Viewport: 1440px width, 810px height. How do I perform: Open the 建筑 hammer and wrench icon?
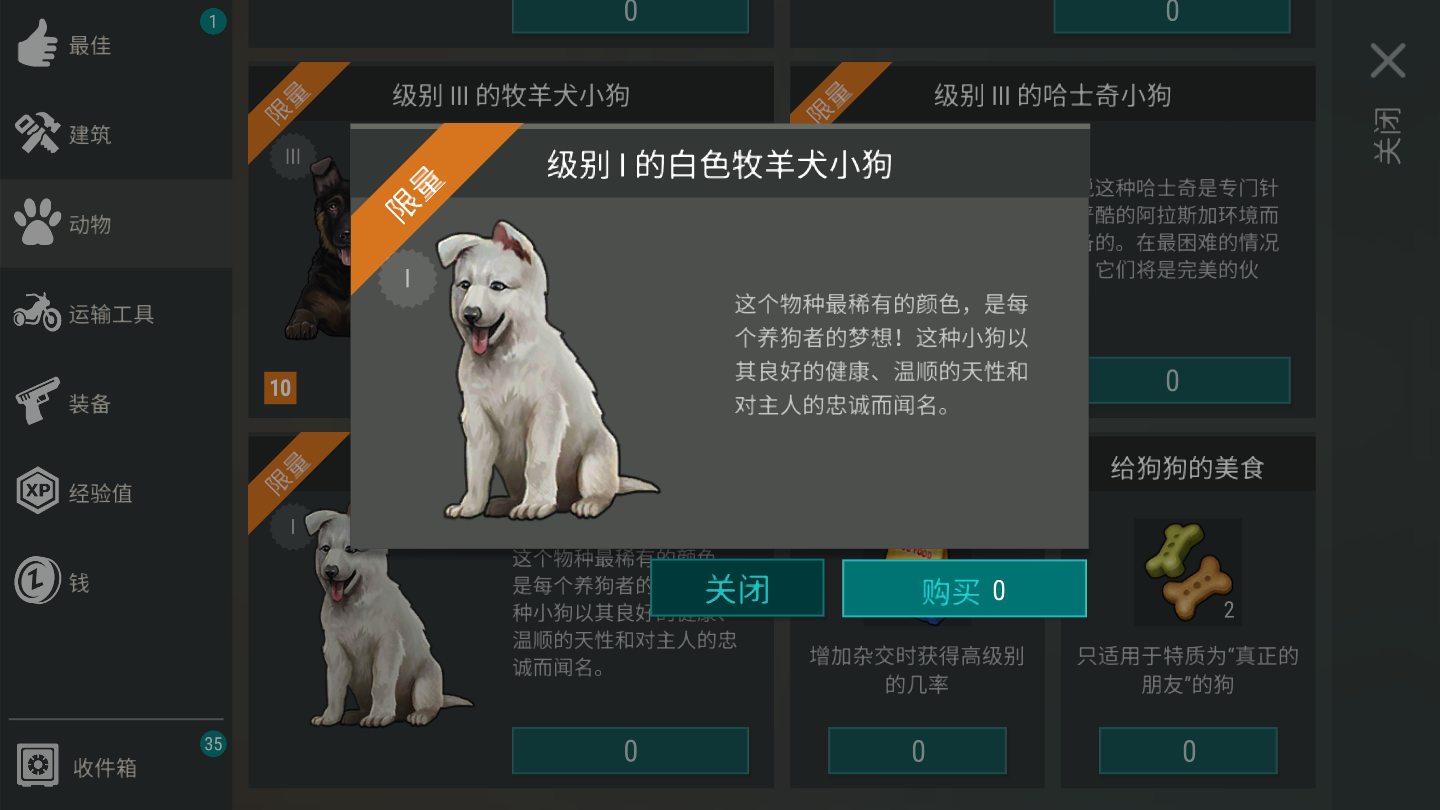point(38,134)
